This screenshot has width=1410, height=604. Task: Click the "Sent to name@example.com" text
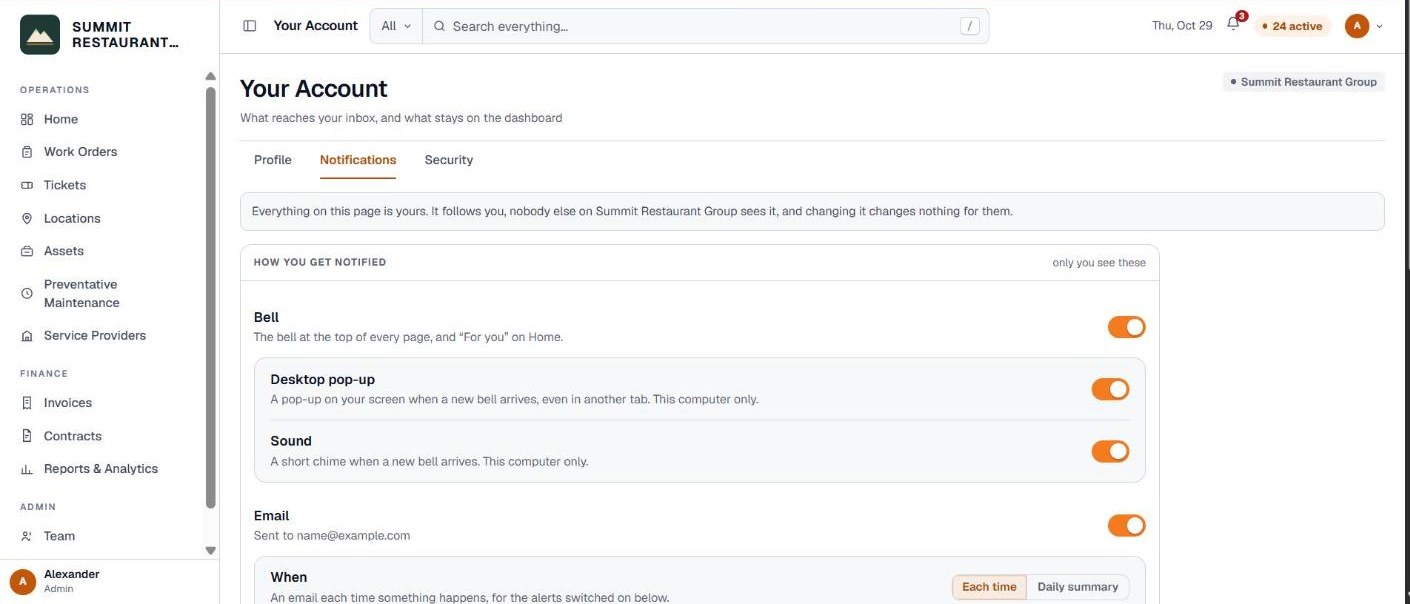pyautogui.click(x=332, y=536)
